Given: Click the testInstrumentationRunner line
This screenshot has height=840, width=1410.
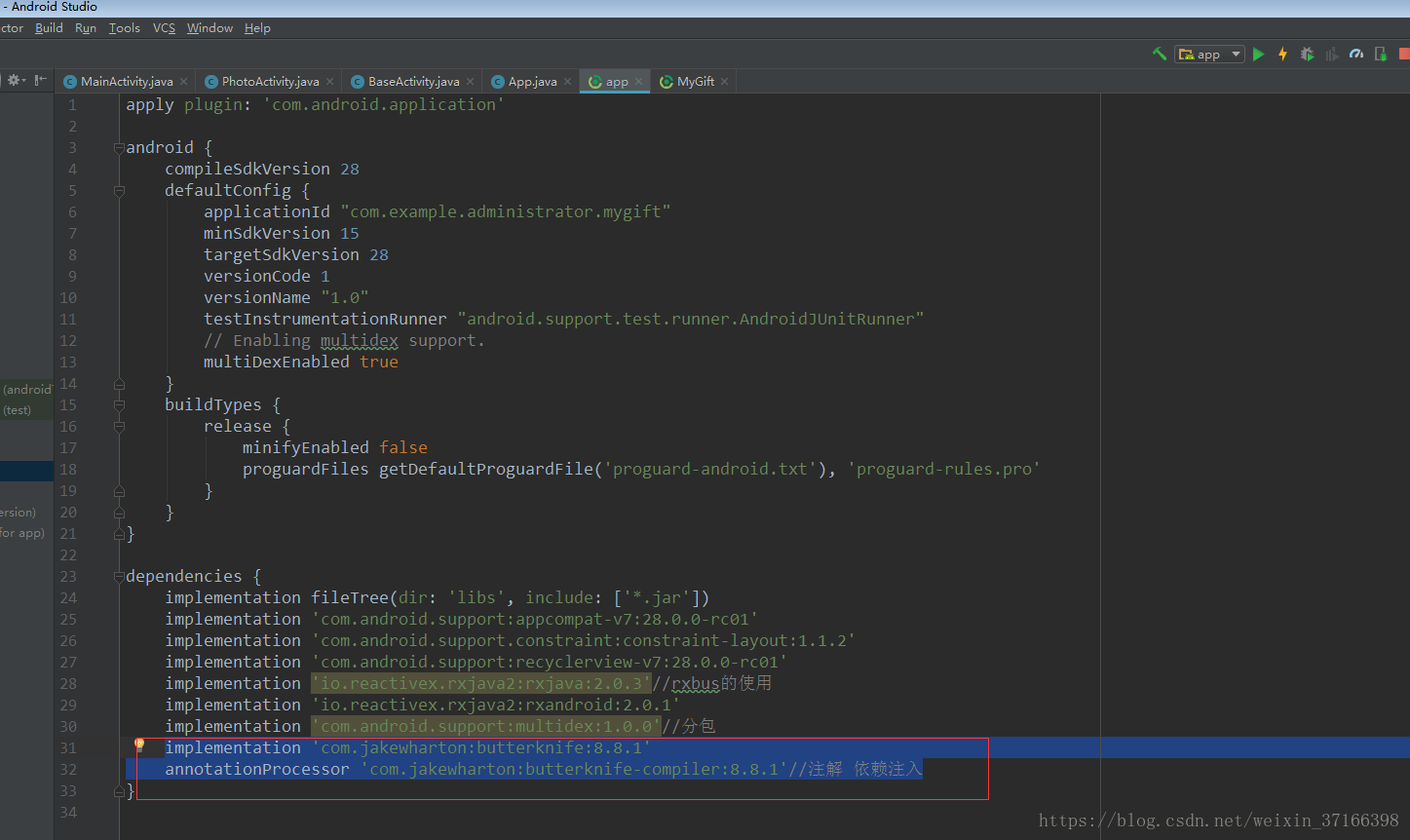Looking at the screenshot, I should pos(564,319).
